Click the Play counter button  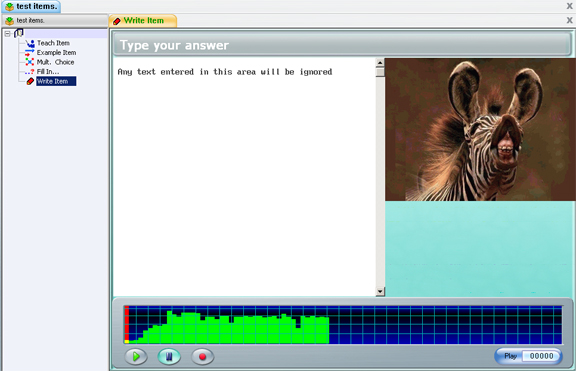(528, 356)
